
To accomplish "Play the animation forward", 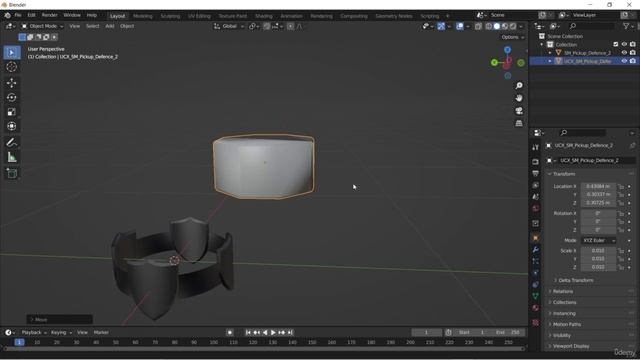I will [273, 333].
